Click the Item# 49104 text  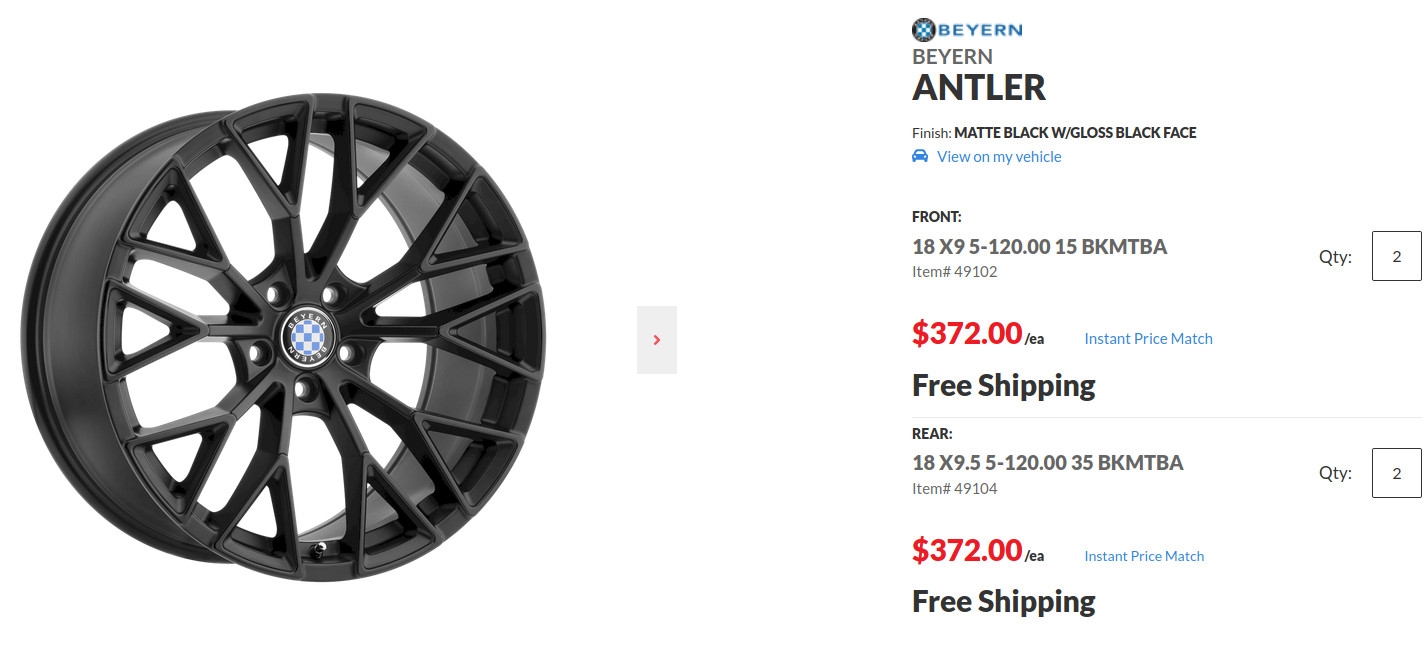(954, 489)
